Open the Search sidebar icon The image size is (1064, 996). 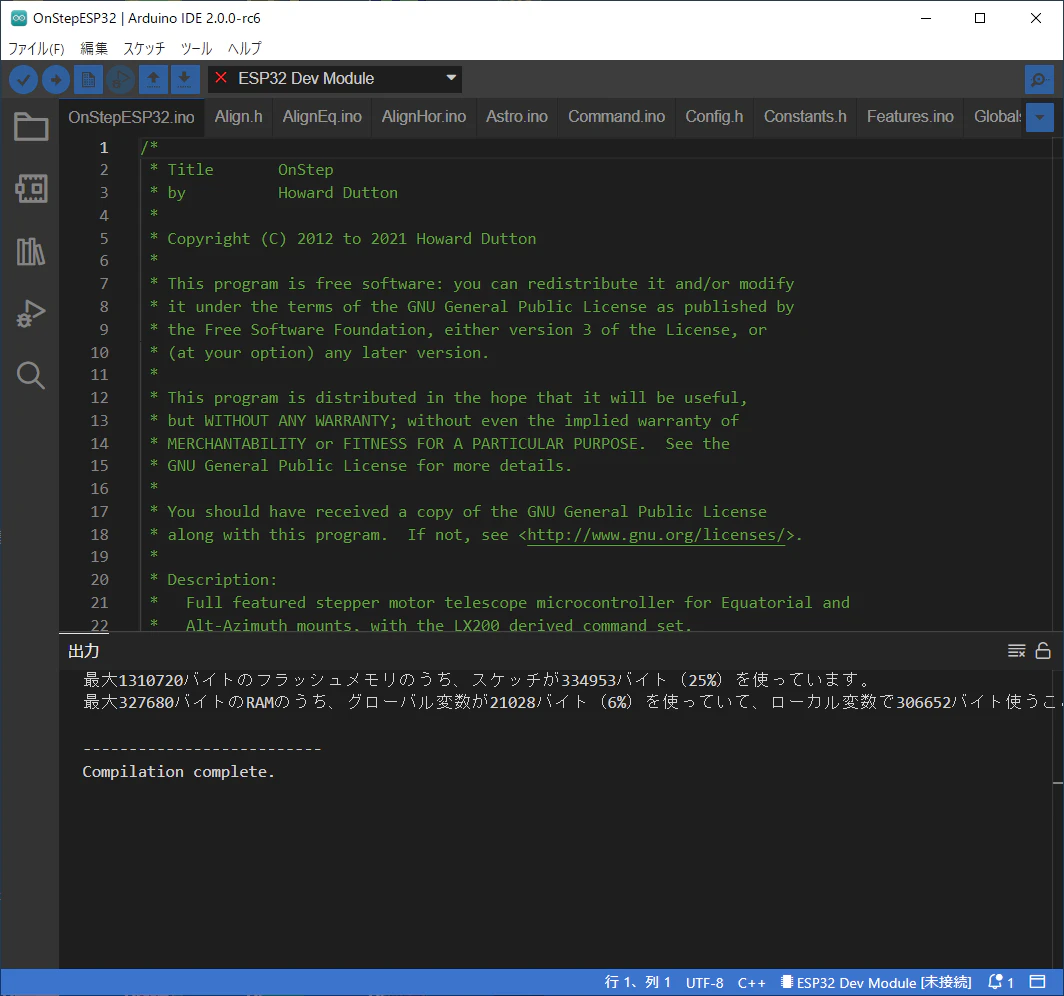tap(31, 375)
